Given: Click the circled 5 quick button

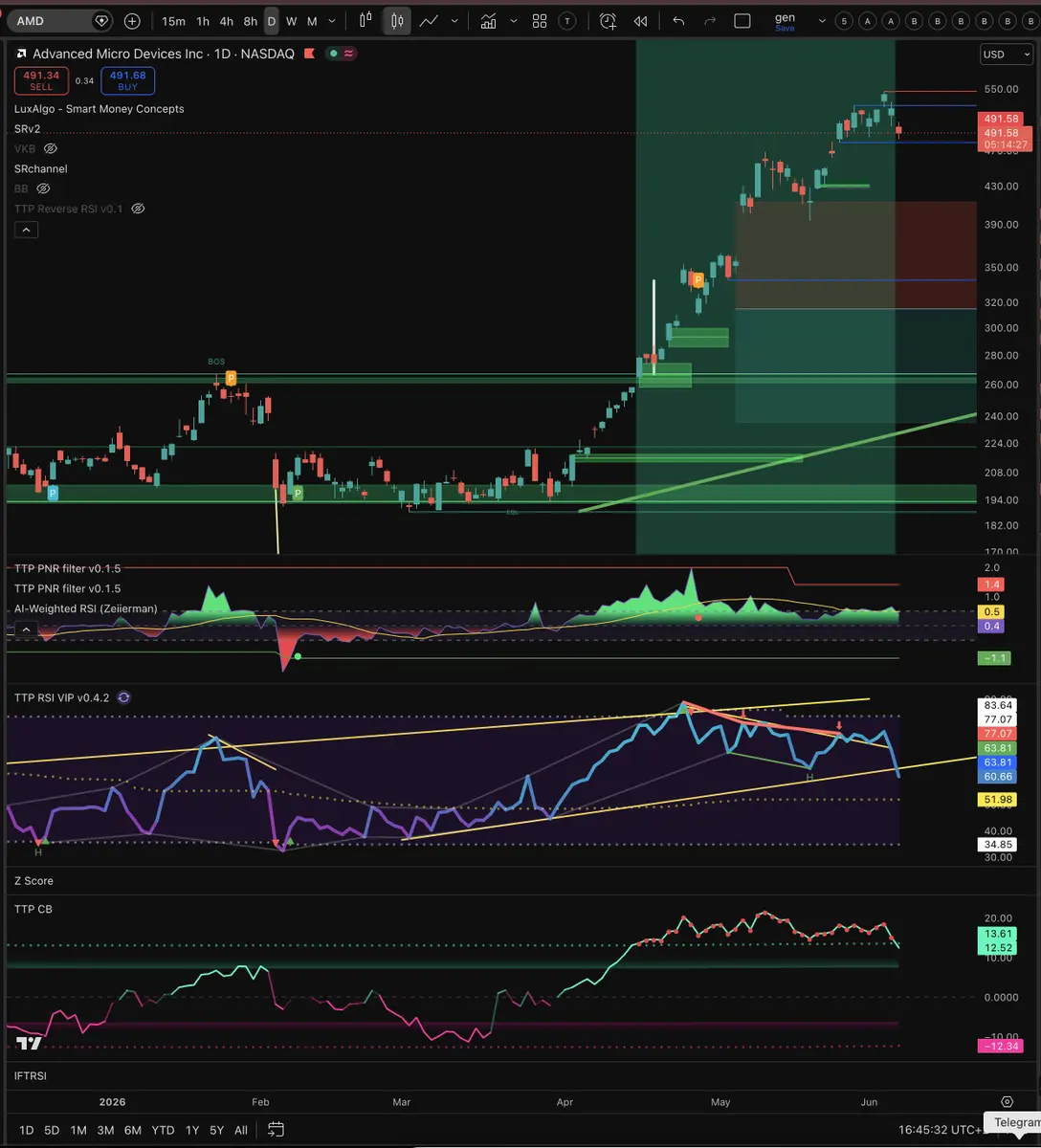Looking at the screenshot, I should pos(844,20).
